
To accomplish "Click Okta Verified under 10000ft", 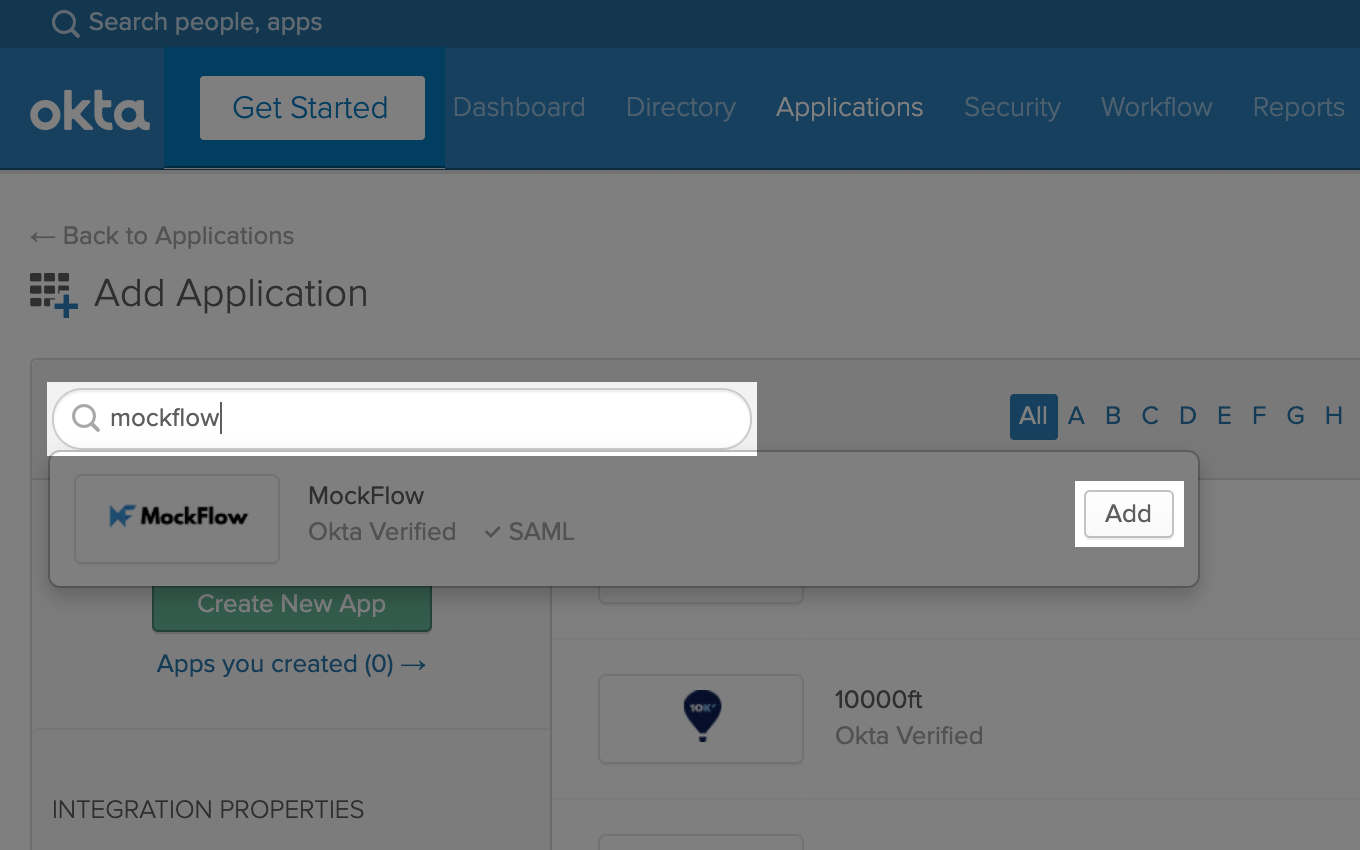I will tap(909, 736).
